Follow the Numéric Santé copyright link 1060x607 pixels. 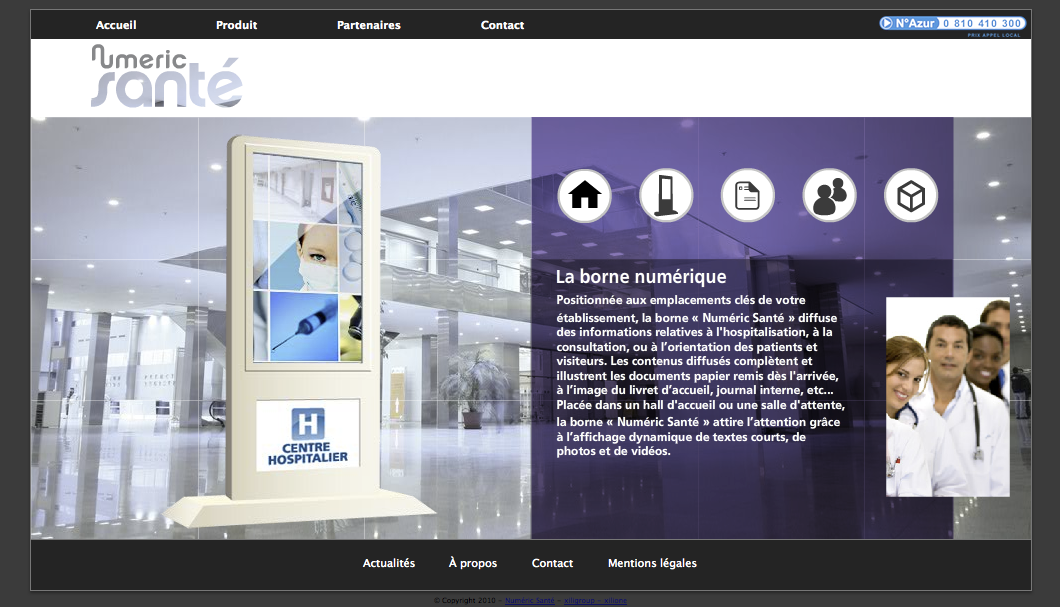(529, 600)
